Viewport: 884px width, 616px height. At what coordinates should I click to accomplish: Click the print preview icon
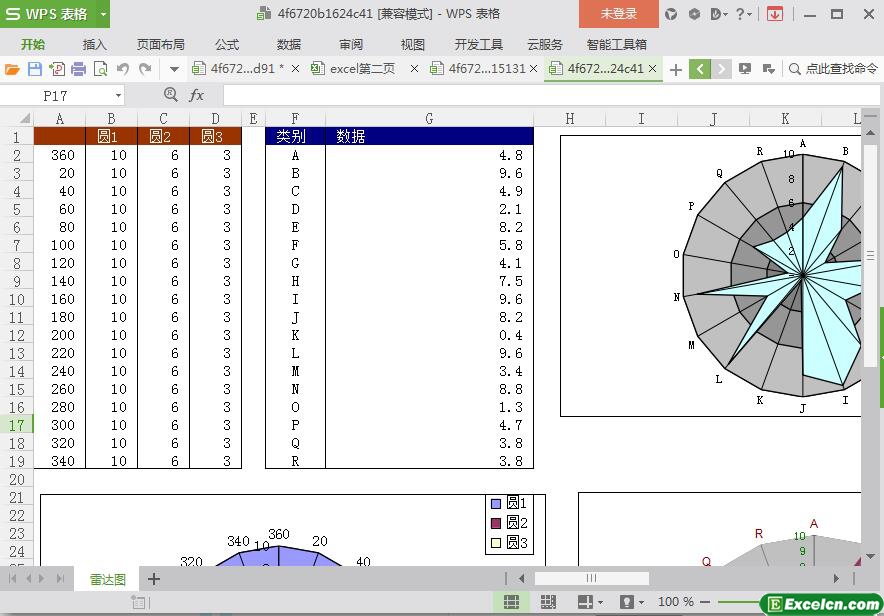click(x=100, y=69)
